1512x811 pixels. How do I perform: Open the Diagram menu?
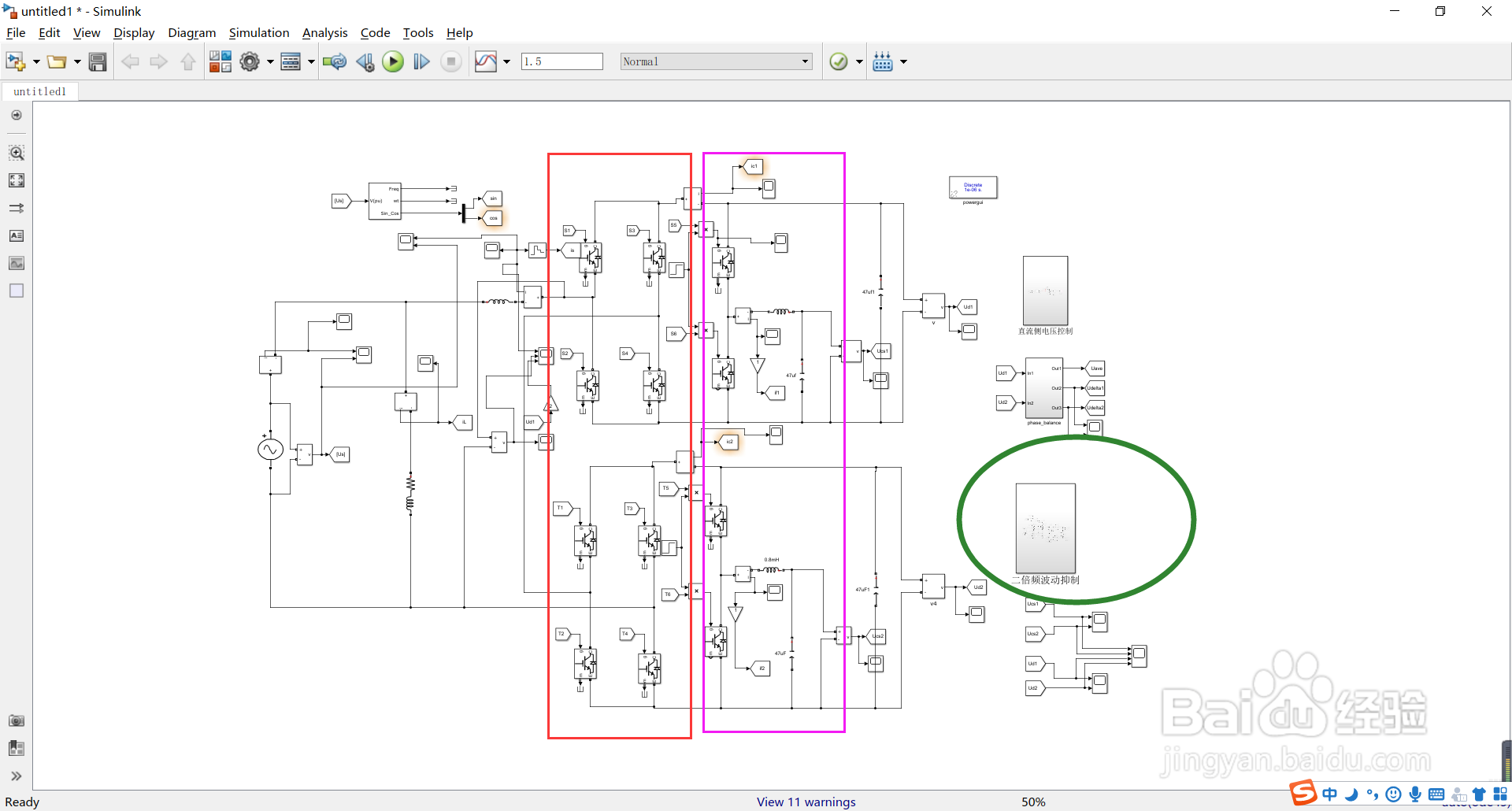191,32
